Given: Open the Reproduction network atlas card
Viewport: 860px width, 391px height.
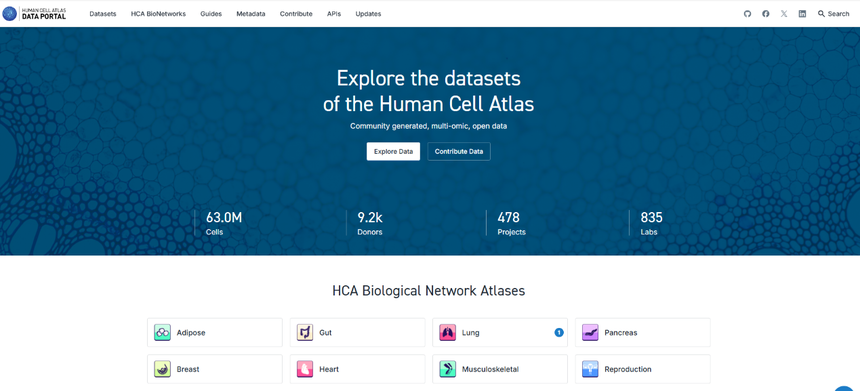Looking at the screenshot, I should (x=643, y=369).
